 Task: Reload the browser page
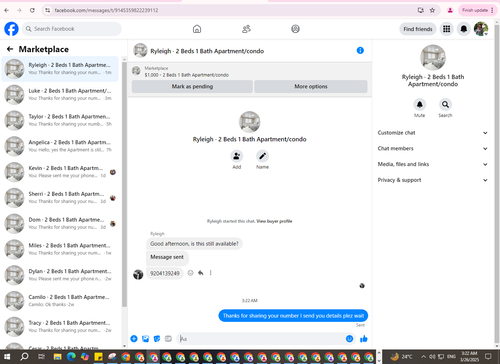click(32, 10)
